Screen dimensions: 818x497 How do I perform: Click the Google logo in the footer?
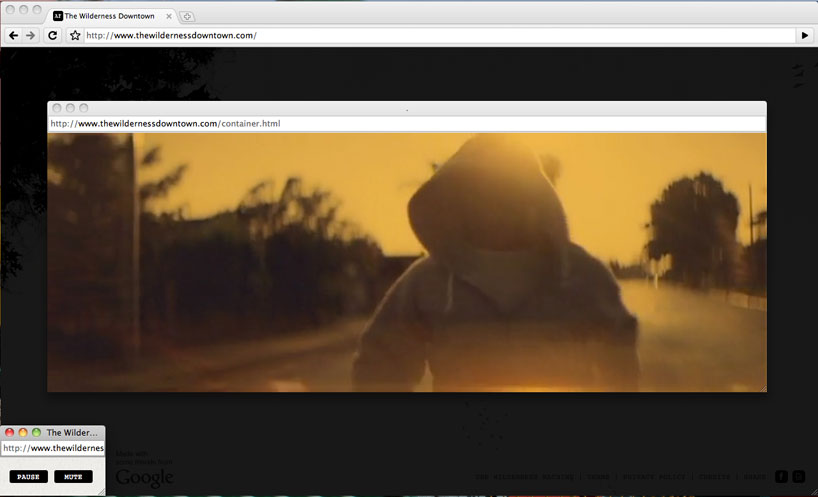[x=144, y=479]
